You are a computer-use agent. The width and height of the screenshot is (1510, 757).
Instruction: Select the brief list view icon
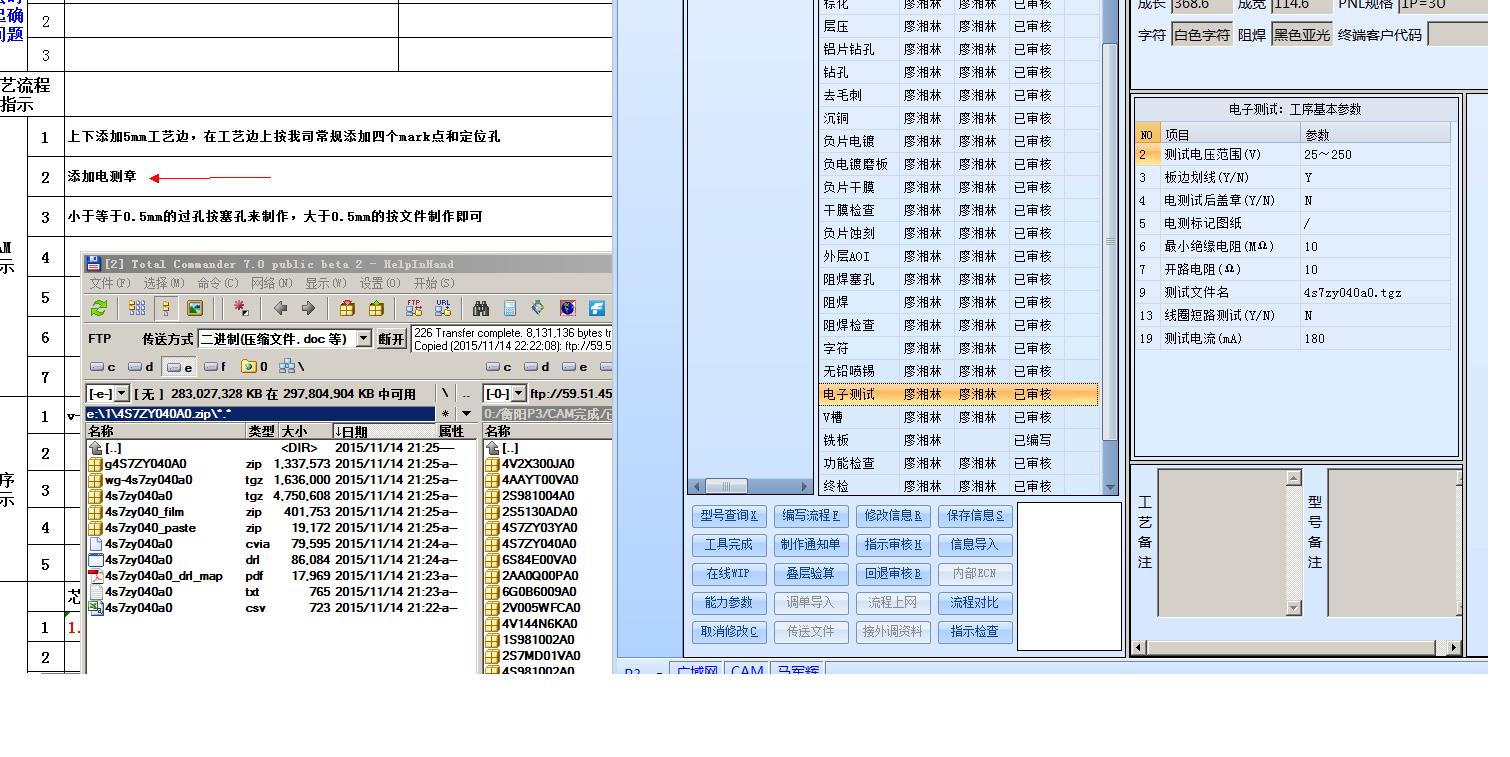click(165, 308)
